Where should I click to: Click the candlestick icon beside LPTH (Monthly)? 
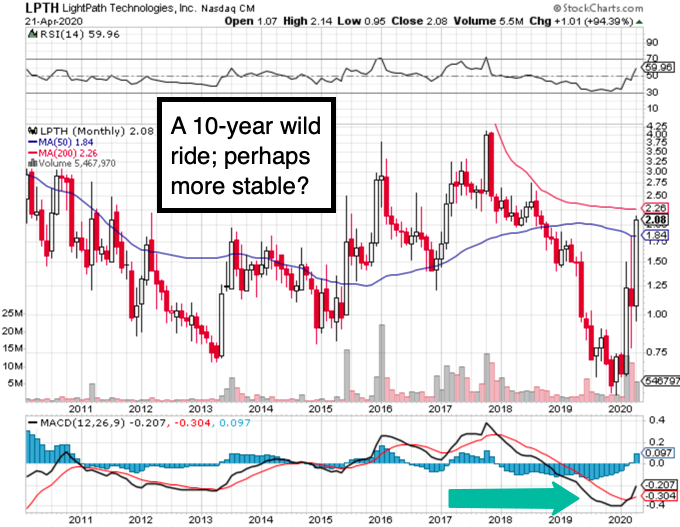click(33, 131)
